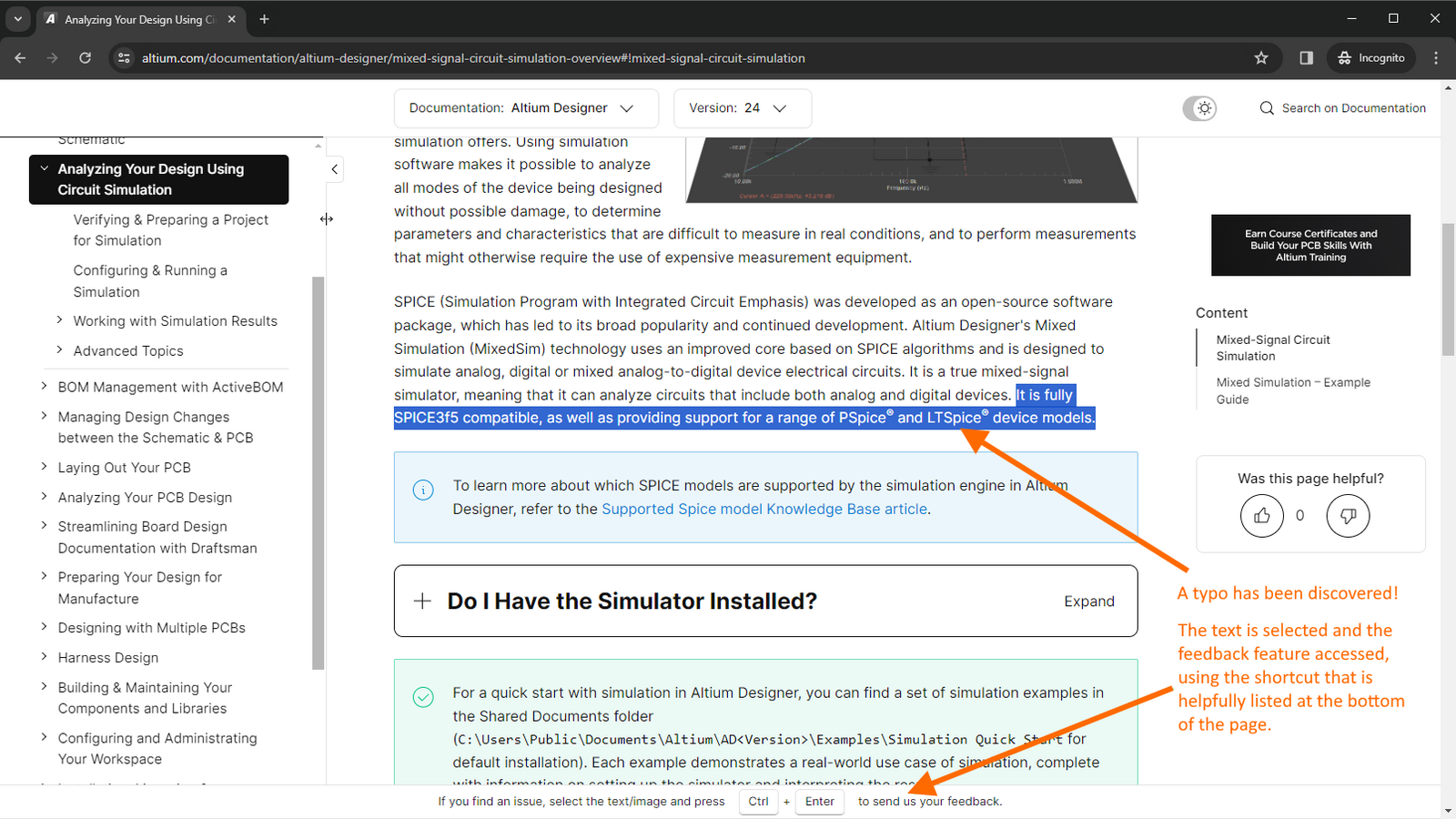Image resolution: width=1456 pixels, height=819 pixels.
Task: Click the thumbs down not helpful button
Action: pos(1348,516)
